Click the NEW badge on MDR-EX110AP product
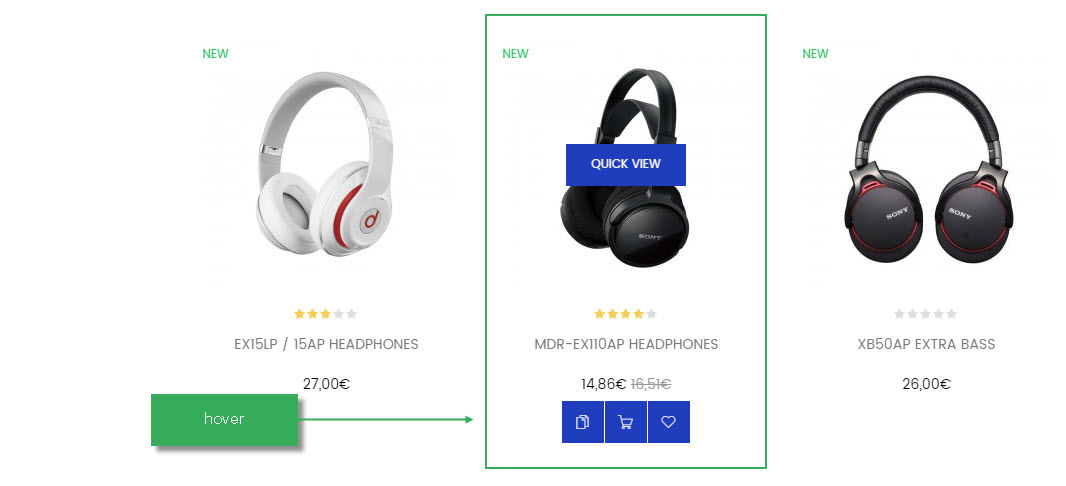Screen dimensions: 1066x486 [515, 54]
